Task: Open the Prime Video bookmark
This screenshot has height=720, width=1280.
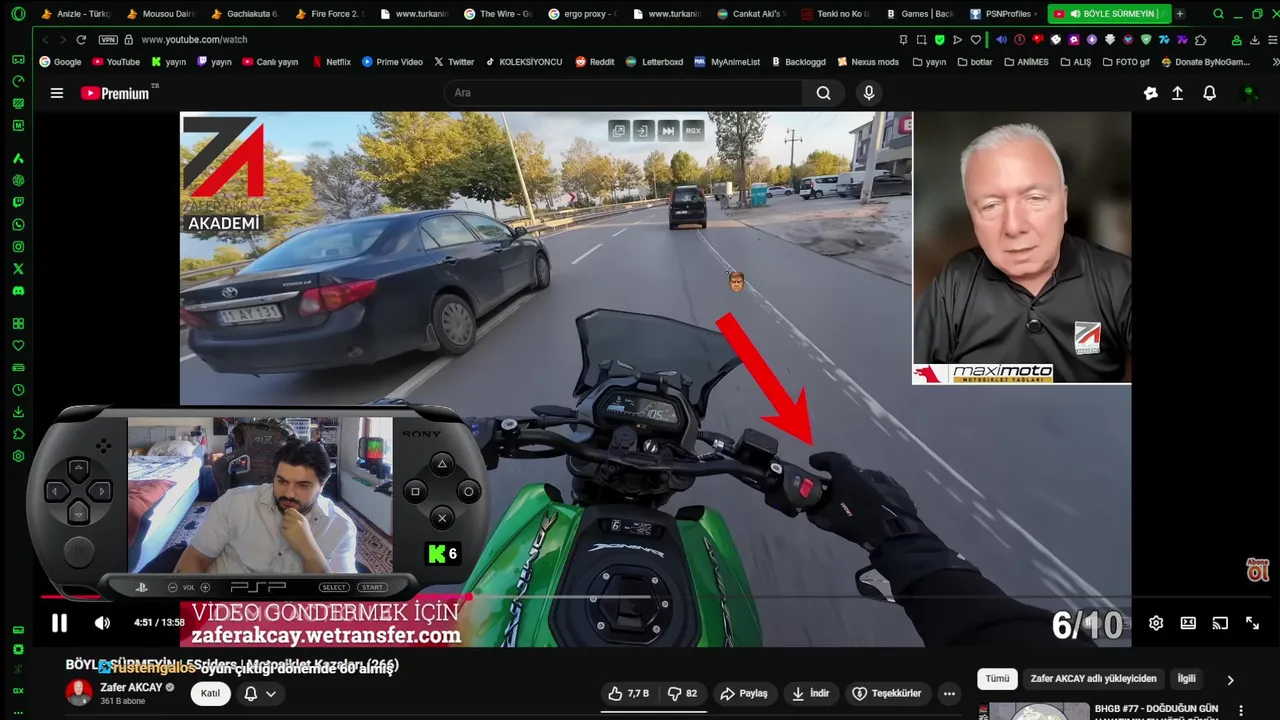Action: click(x=392, y=62)
